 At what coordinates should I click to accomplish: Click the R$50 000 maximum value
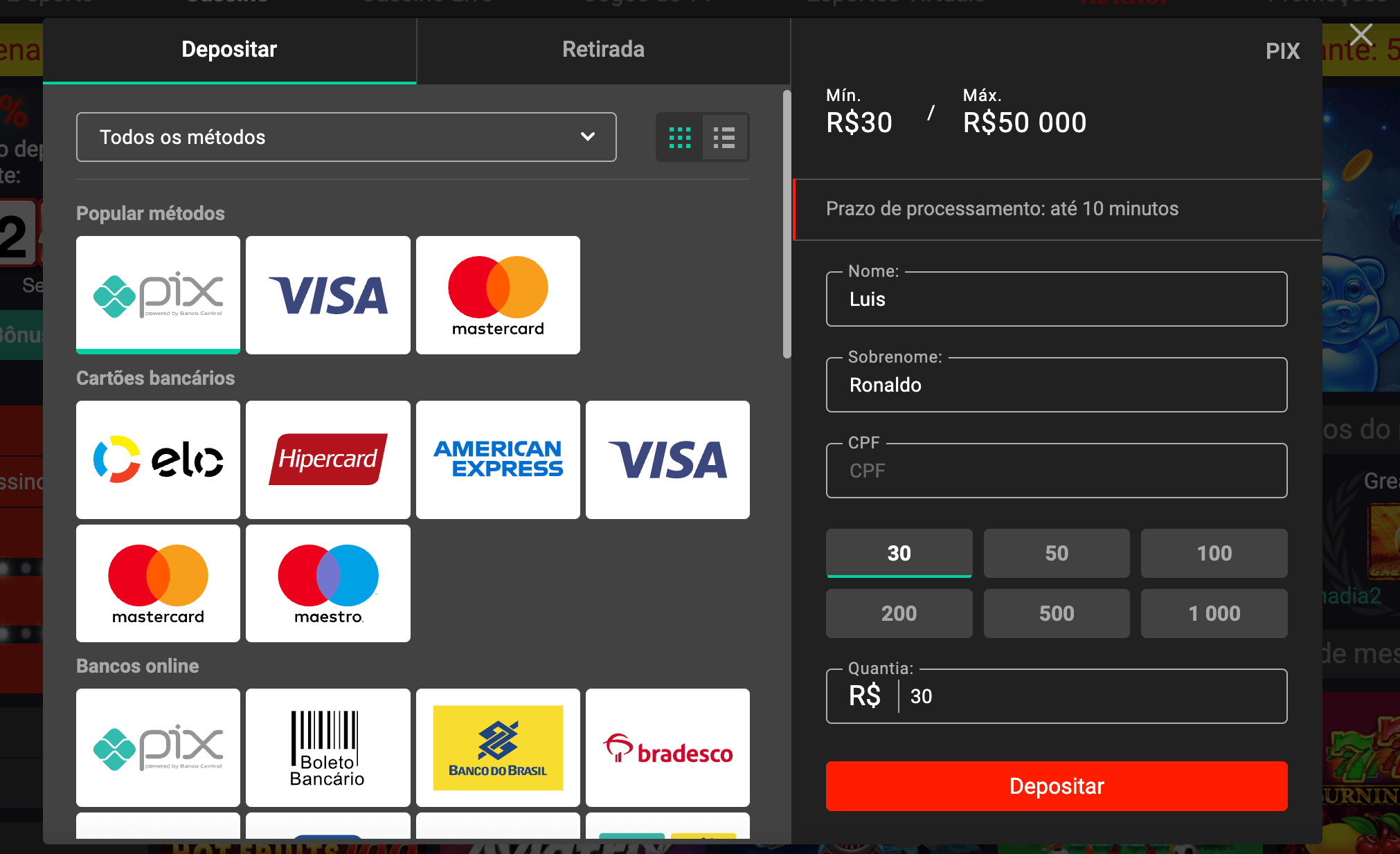coord(1025,122)
